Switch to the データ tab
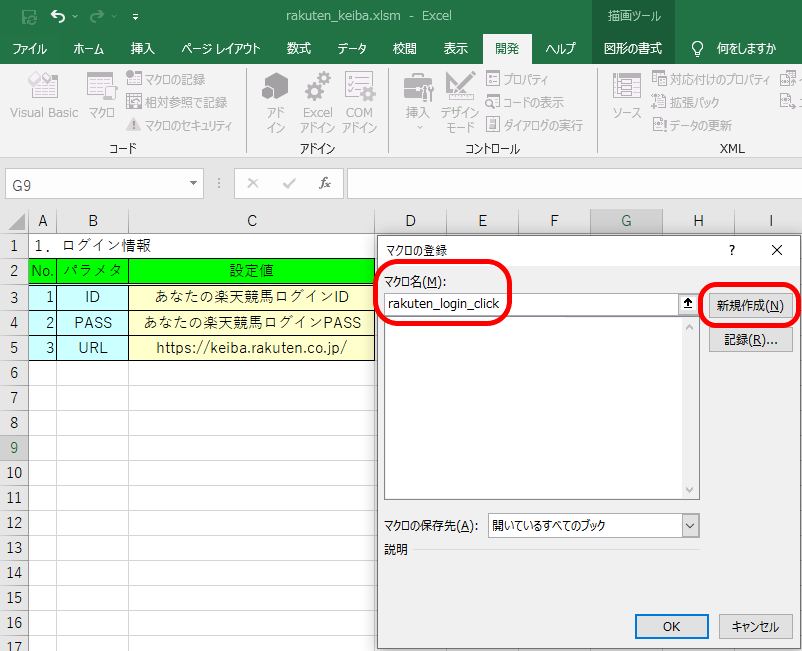This screenshot has height=651, width=802. (352, 49)
